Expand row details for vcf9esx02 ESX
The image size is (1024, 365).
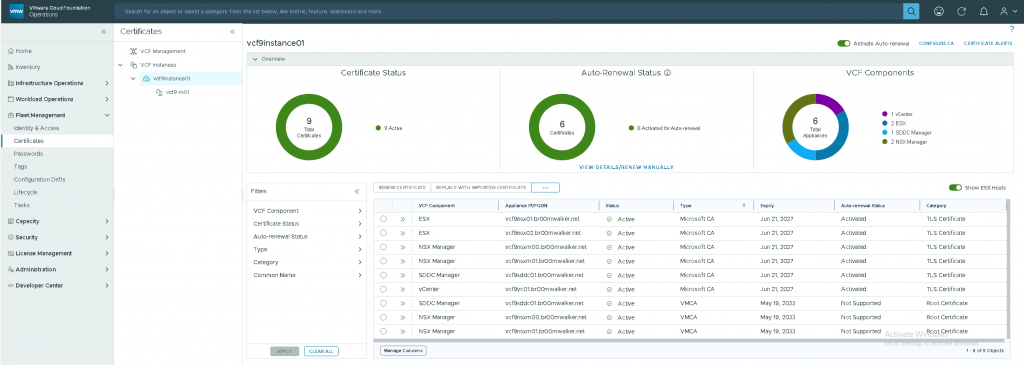(403, 233)
